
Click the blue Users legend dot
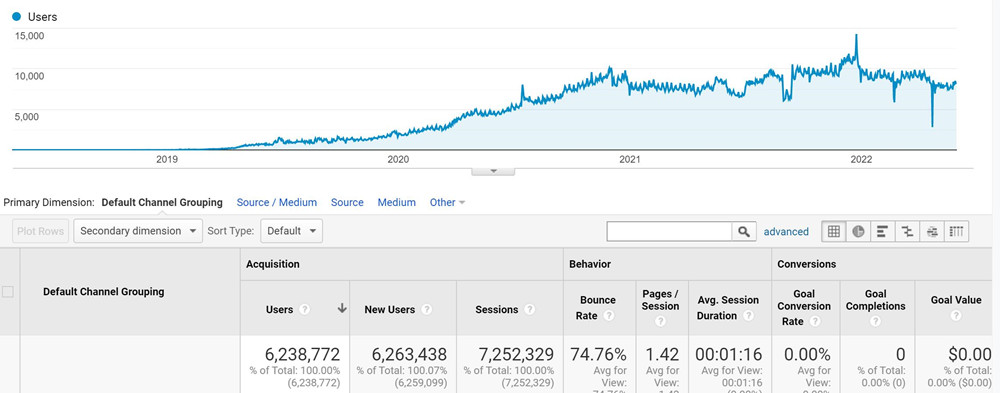pos(17,17)
